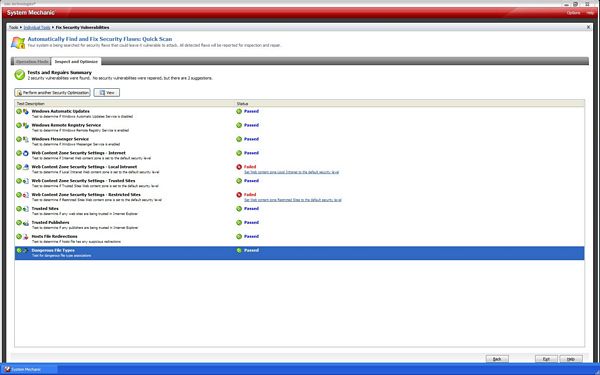Follow the Set Local Intranet default level link
This screenshot has height=375, width=600.
(x=292, y=172)
